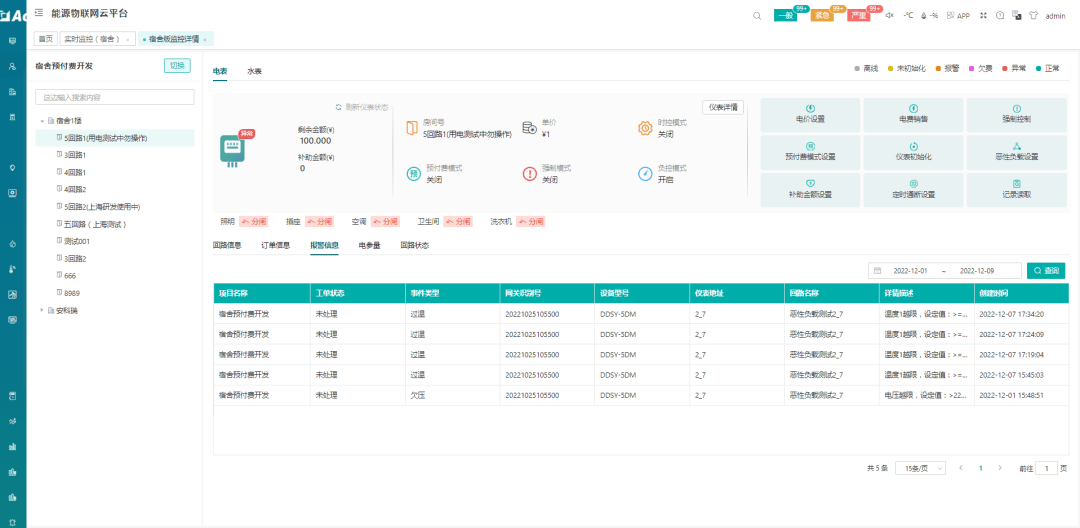Go to the 首页 home tab
Viewport: 1080px width, 528px height.
(45, 39)
